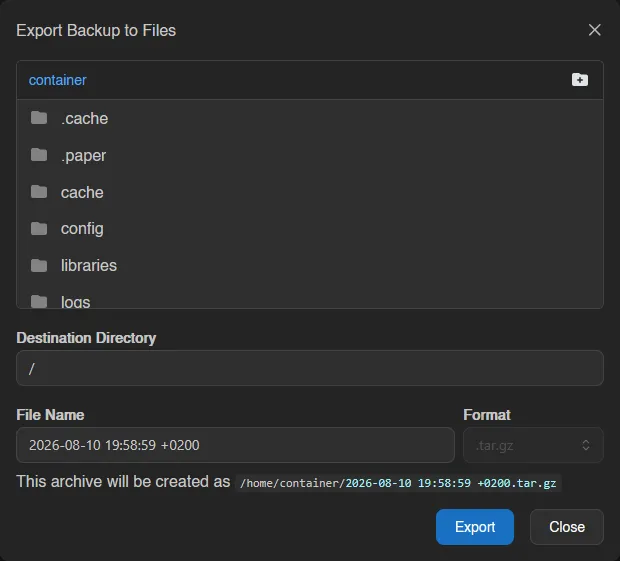Open the config folder
This screenshot has width=620, height=561.
coord(310,229)
